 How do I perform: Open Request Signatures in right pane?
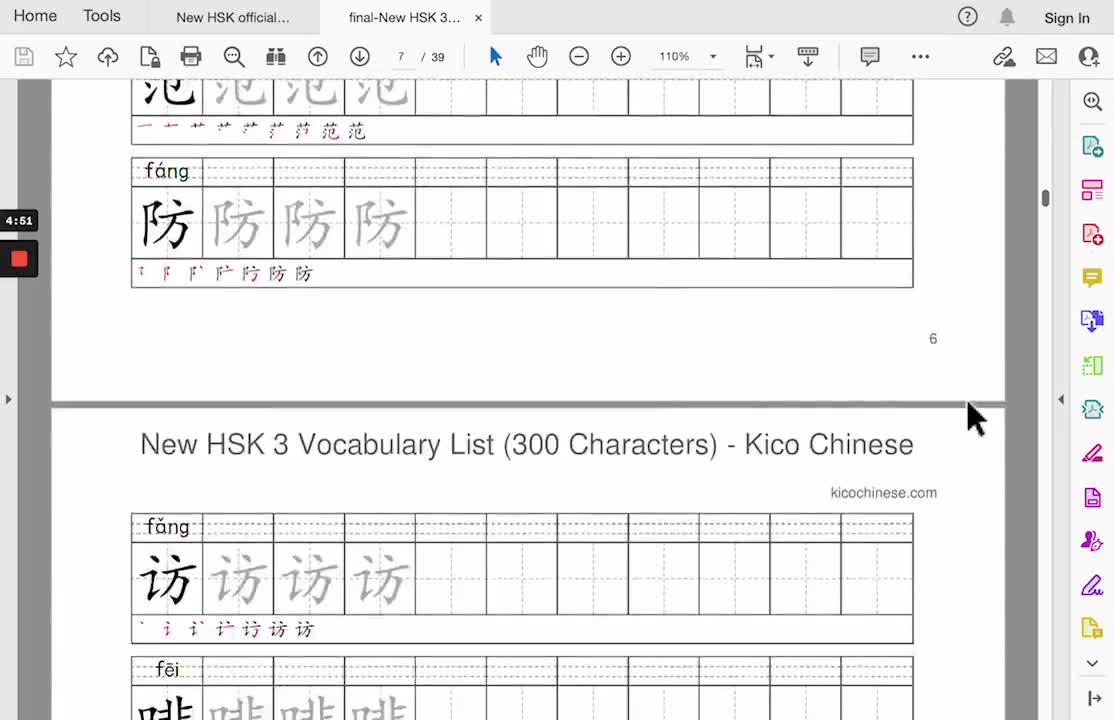[1092, 541]
